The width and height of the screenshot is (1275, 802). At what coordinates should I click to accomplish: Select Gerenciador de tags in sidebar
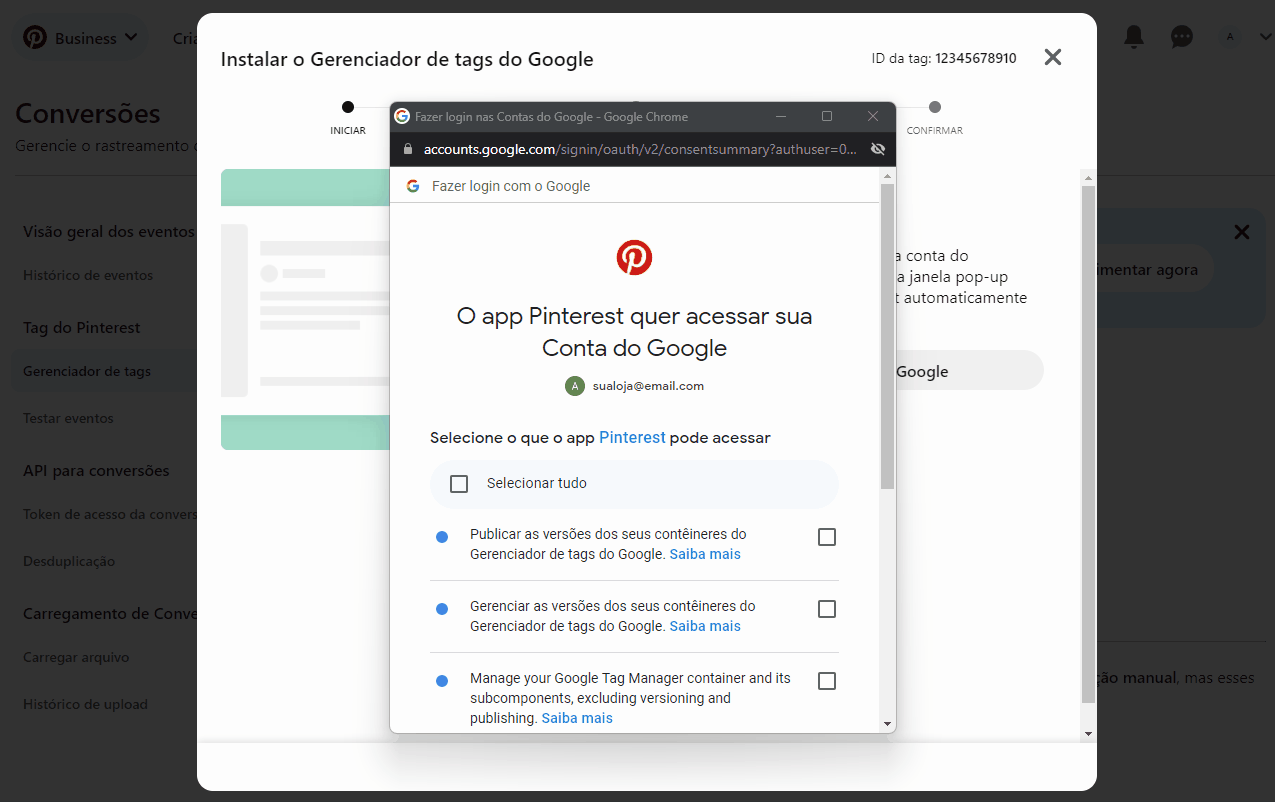[x=87, y=371]
